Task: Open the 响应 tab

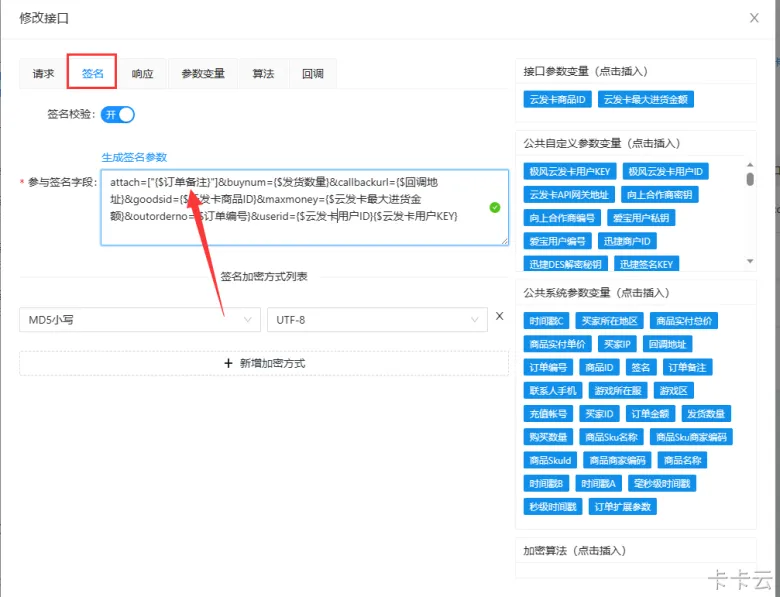Action: [x=142, y=74]
